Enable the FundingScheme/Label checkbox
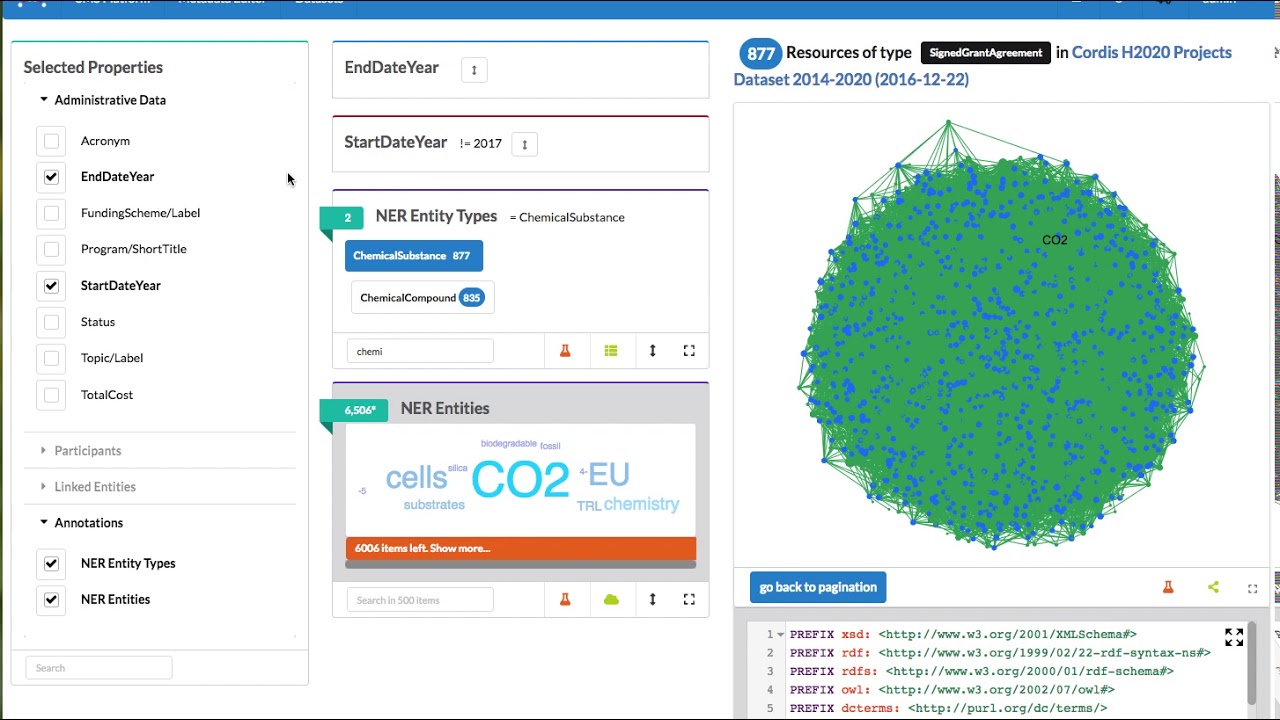1280x720 pixels. coord(51,213)
